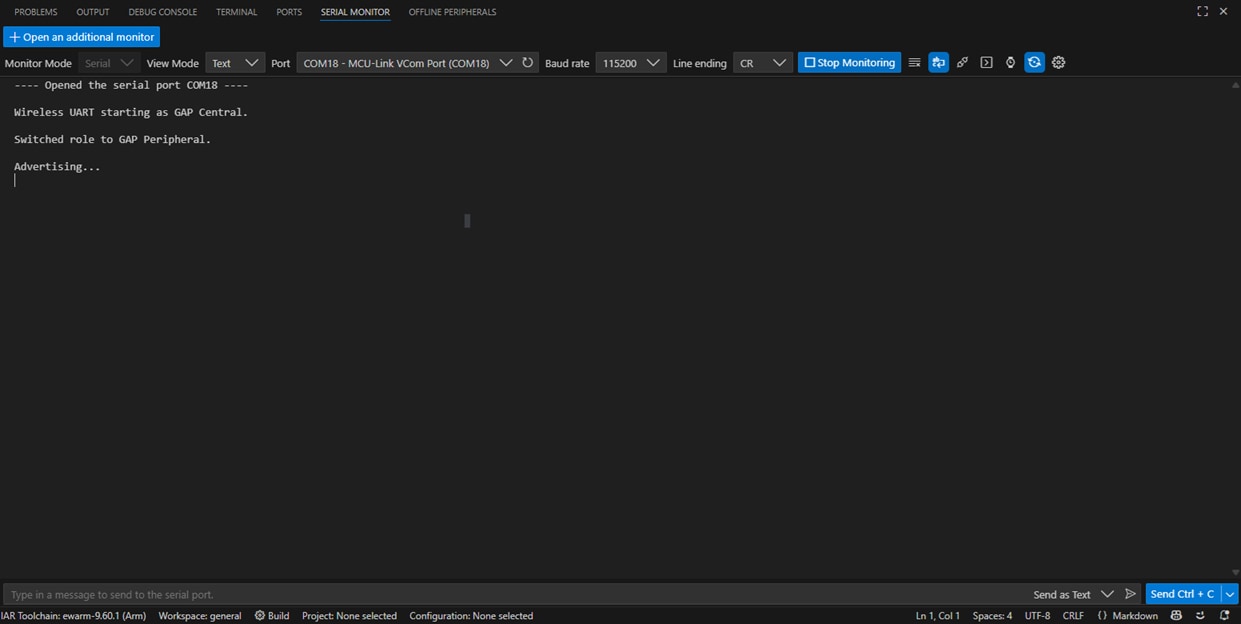Open GitHub Copilot from the status bar
1241x624 pixels.
point(1176,615)
